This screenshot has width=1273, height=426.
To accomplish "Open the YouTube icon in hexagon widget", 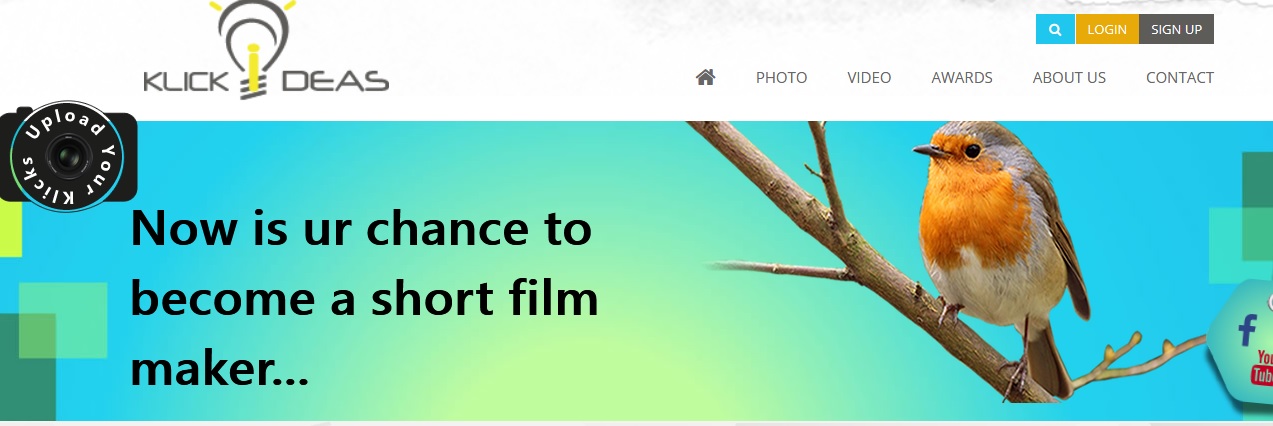I will (1263, 368).
